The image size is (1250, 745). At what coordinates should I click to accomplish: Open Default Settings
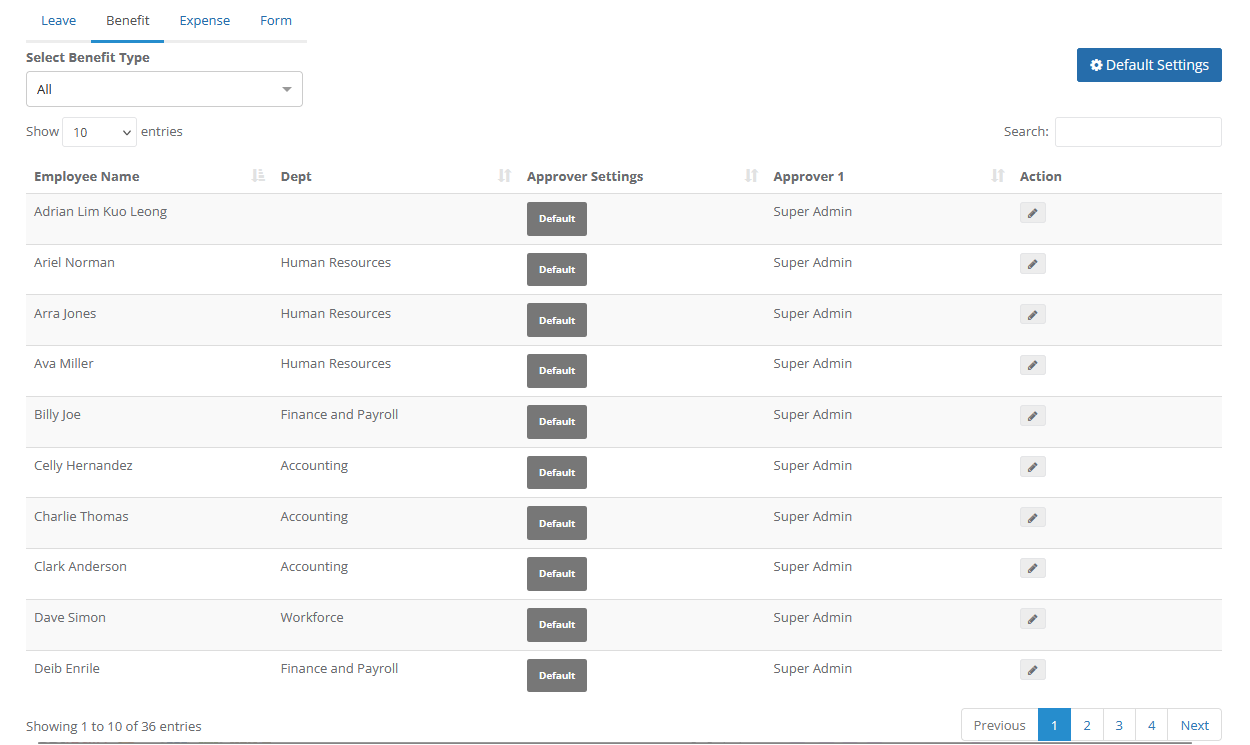click(1149, 65)
